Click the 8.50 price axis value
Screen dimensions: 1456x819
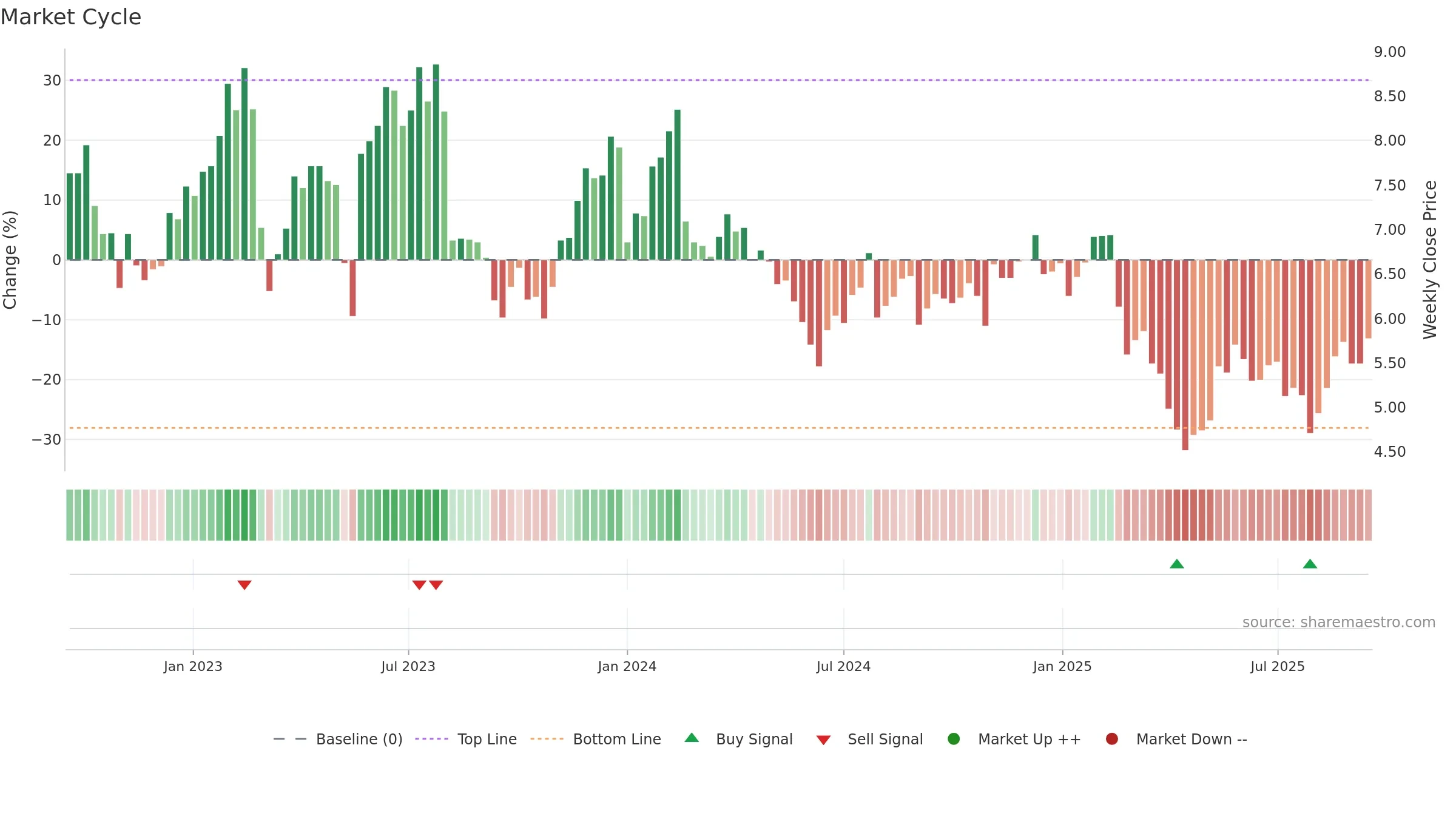1390,96
